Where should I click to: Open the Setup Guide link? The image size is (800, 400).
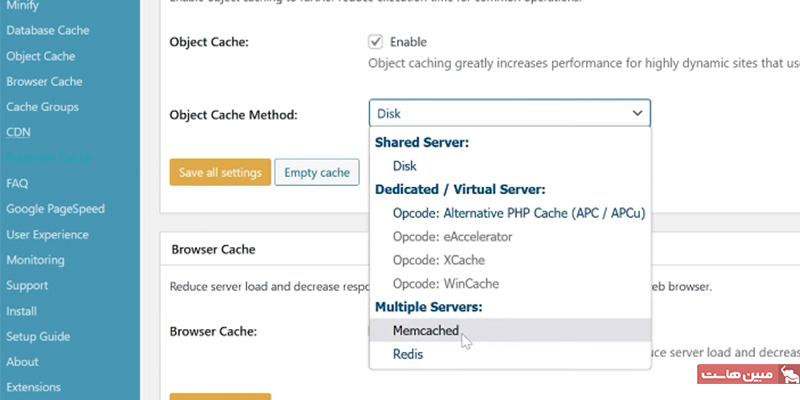[36, 336]
